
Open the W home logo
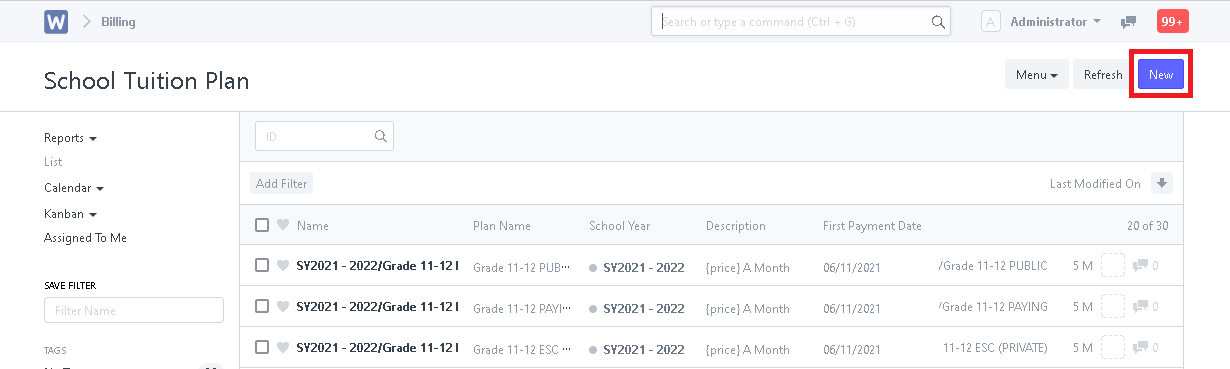[56, 21]
